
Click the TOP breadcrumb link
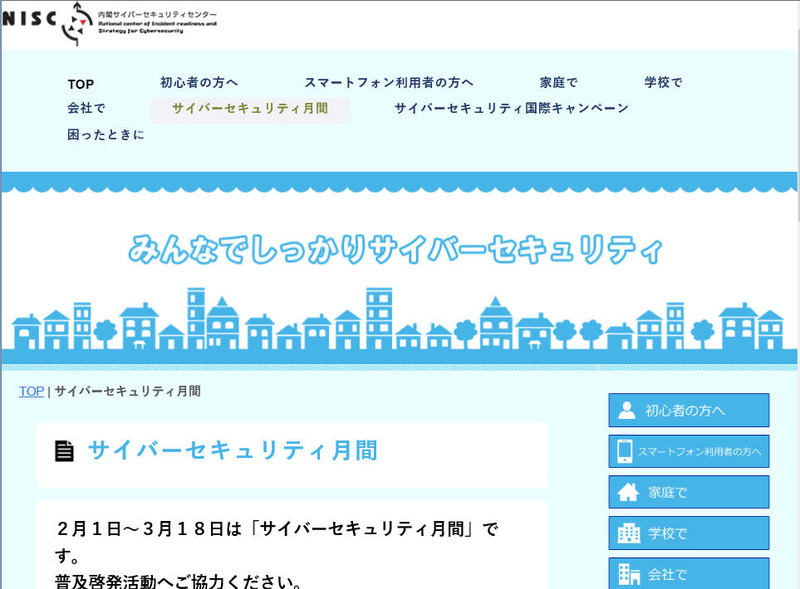tap(31, 392)
